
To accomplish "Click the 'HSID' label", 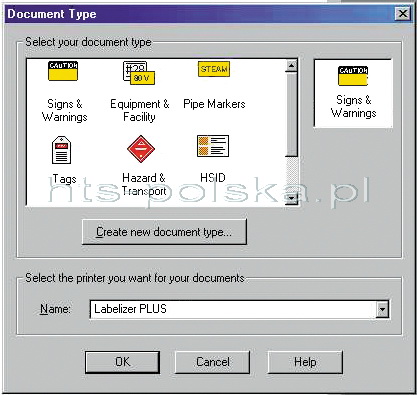I will pos(213,178).
